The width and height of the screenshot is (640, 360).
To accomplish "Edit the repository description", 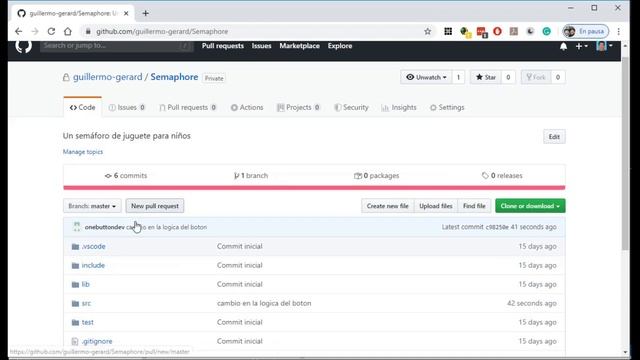I will pos(554,137).
